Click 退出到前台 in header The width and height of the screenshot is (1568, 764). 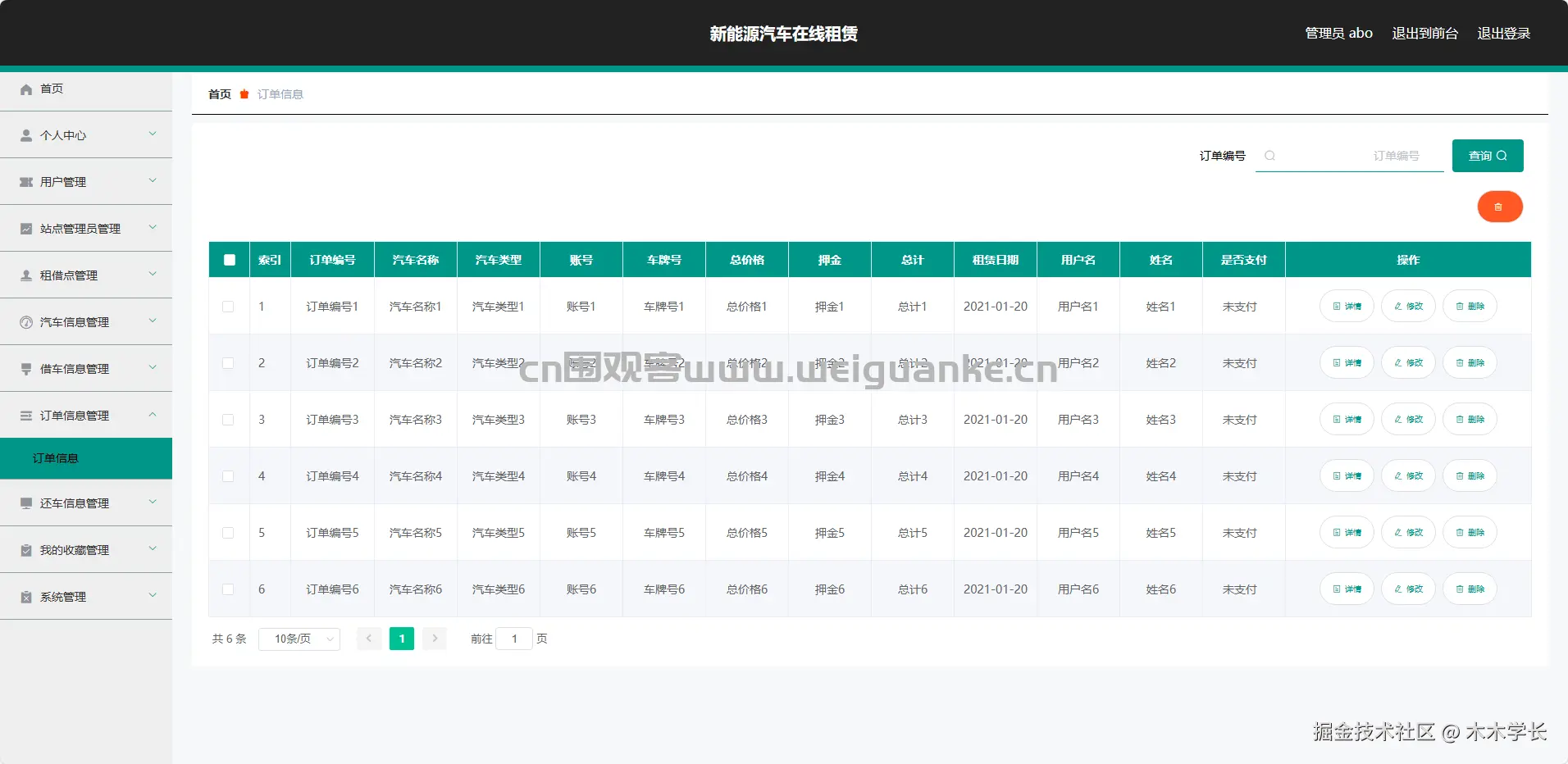[1424, 34]
